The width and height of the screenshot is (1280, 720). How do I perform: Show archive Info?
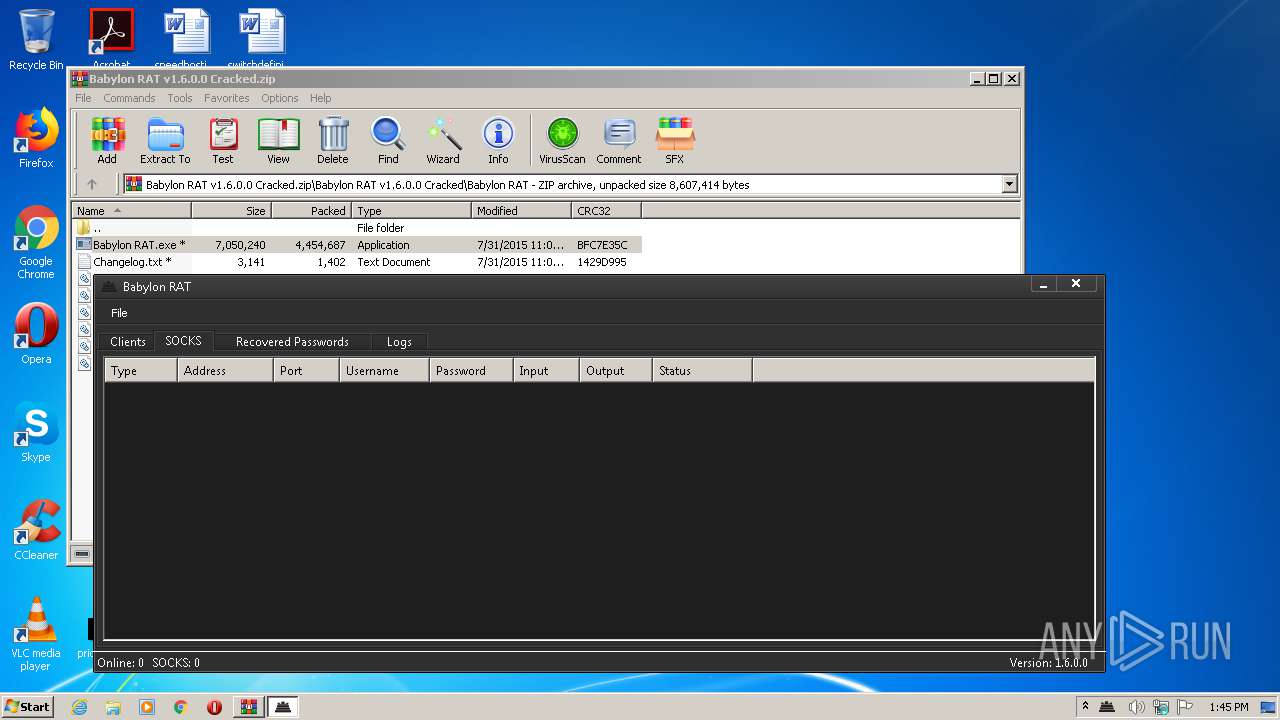pos(498,140)
